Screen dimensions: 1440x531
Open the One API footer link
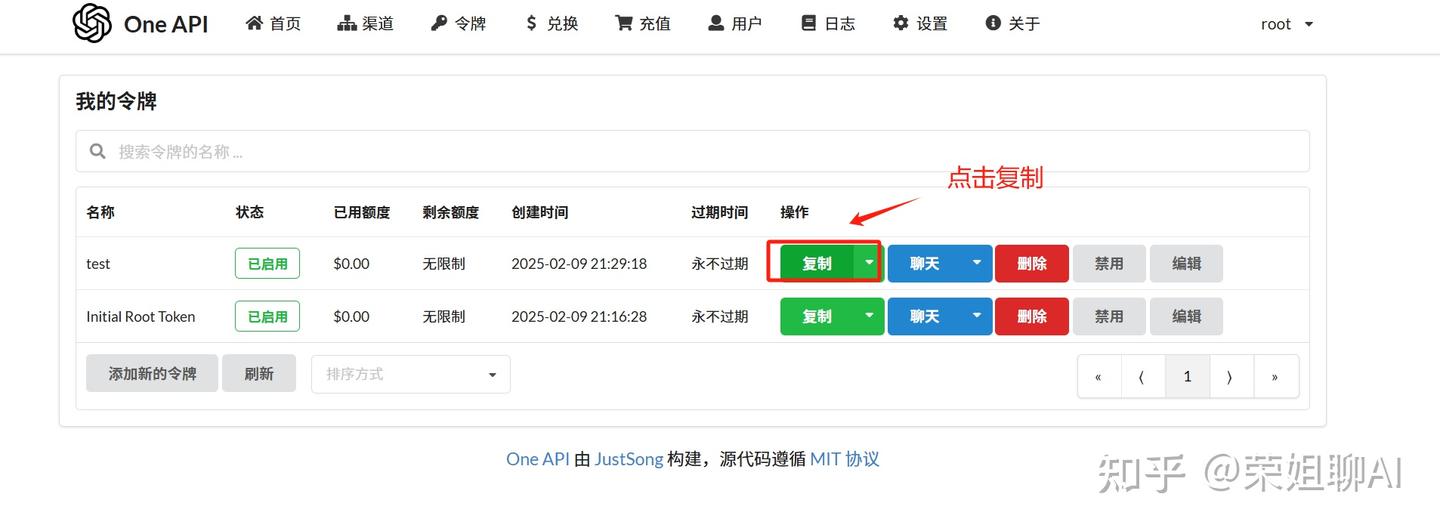[x=537, y=459]
